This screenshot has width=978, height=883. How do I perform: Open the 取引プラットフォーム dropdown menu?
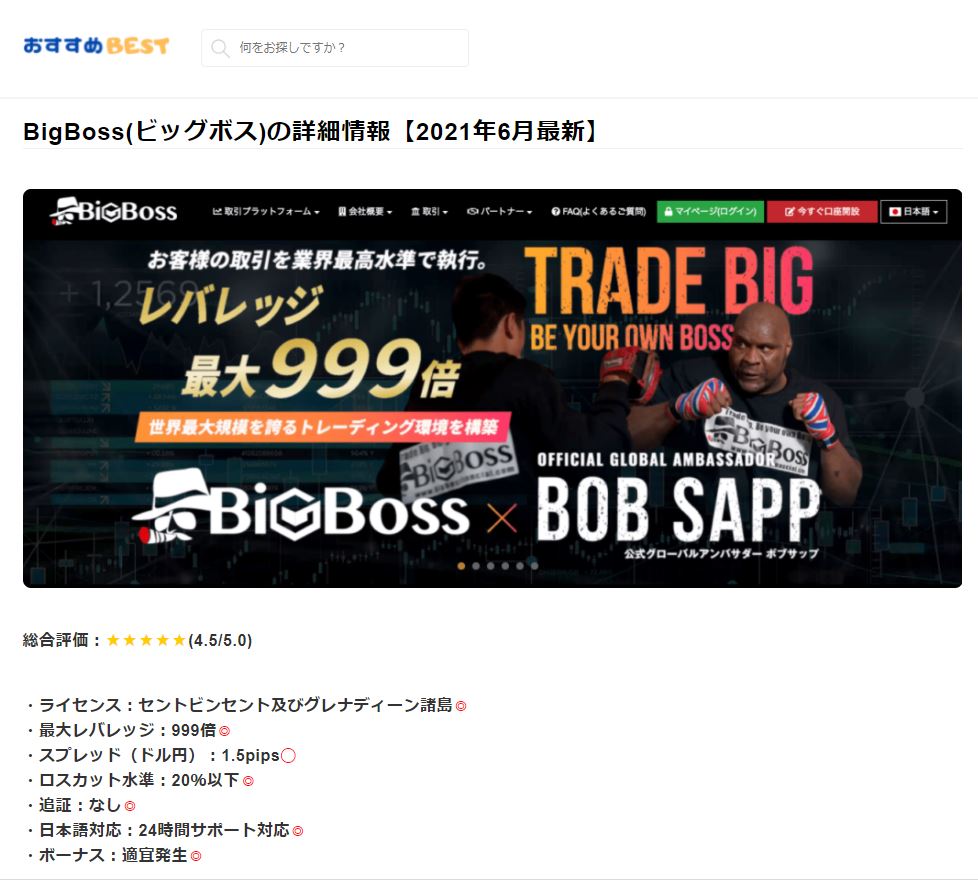point(266,211)
